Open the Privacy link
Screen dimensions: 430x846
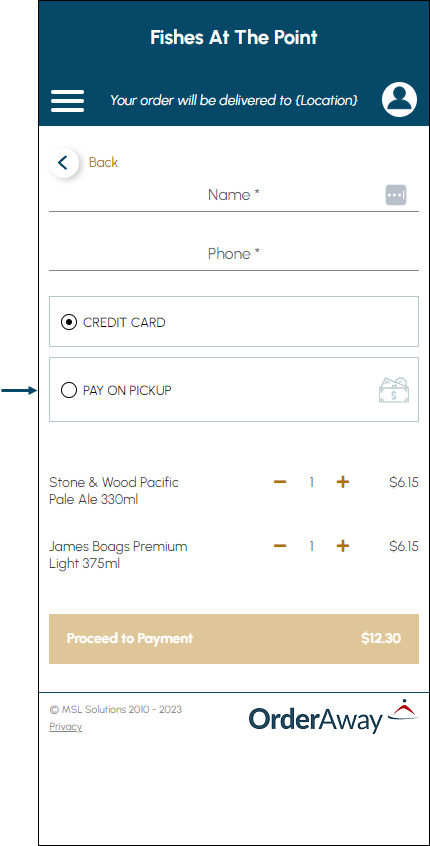coord(66,727)
